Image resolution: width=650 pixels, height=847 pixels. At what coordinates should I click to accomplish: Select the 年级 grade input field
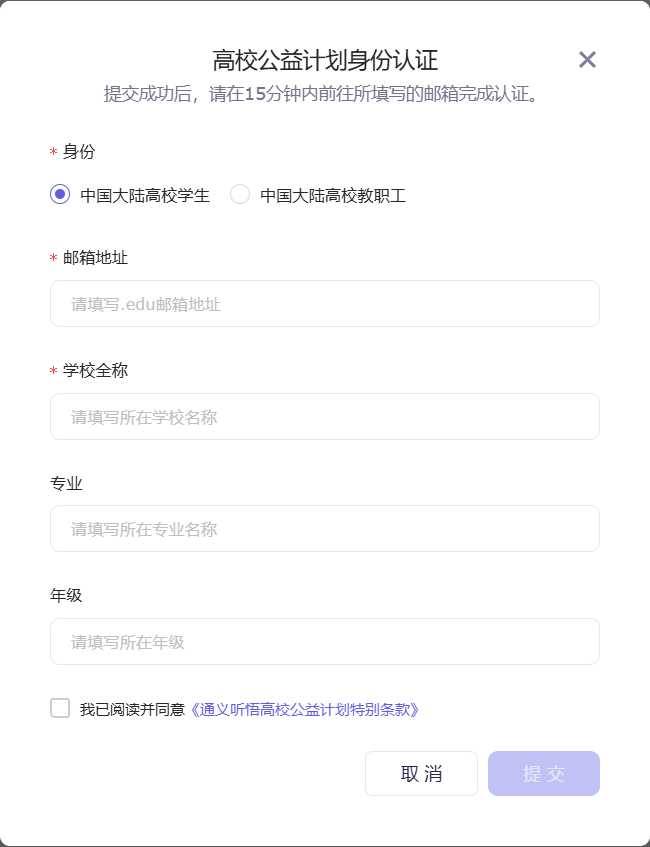click(325, 641)
